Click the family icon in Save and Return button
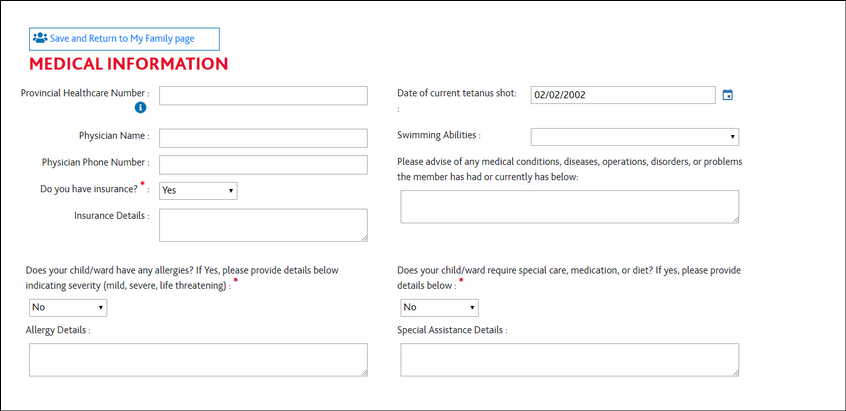The image size is (846, 411). 40,38
